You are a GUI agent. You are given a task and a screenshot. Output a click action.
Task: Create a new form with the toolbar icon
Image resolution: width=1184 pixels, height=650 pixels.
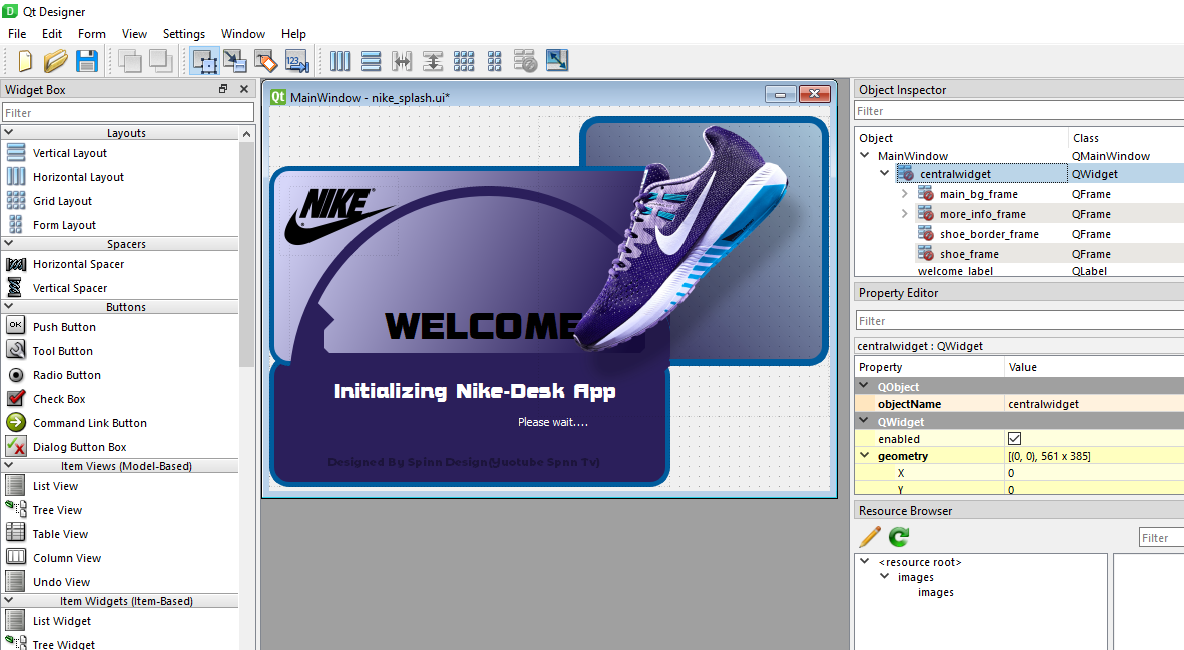click(25, 61)
